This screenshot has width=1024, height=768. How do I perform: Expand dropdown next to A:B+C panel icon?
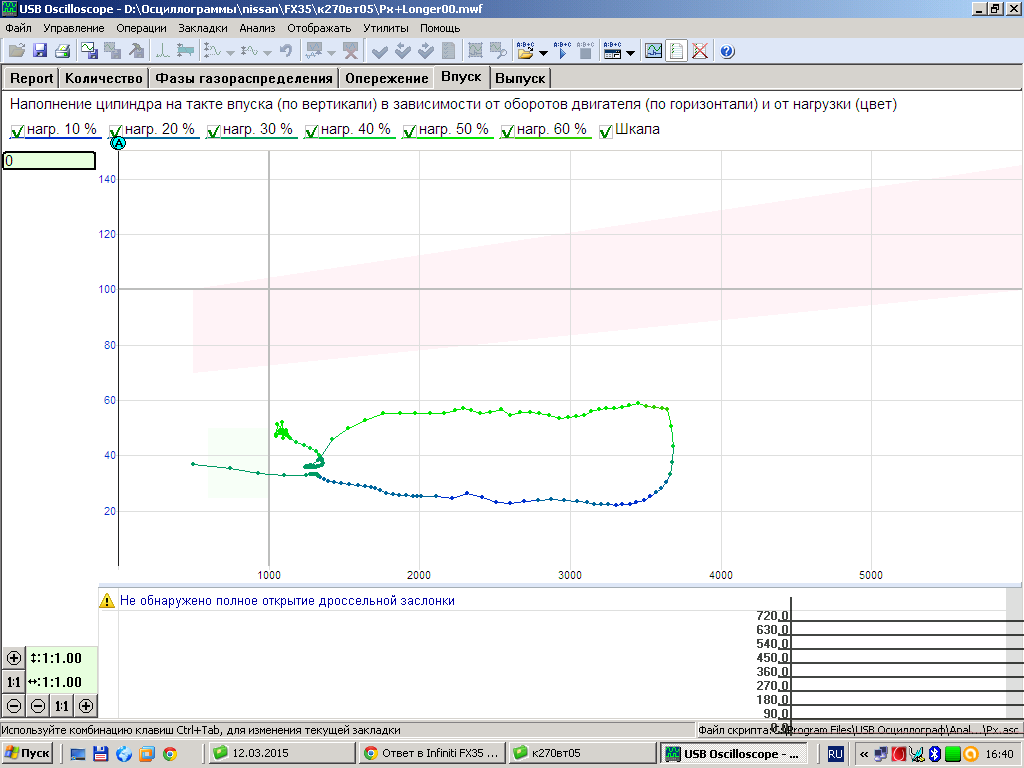click(x=630, y=52)
